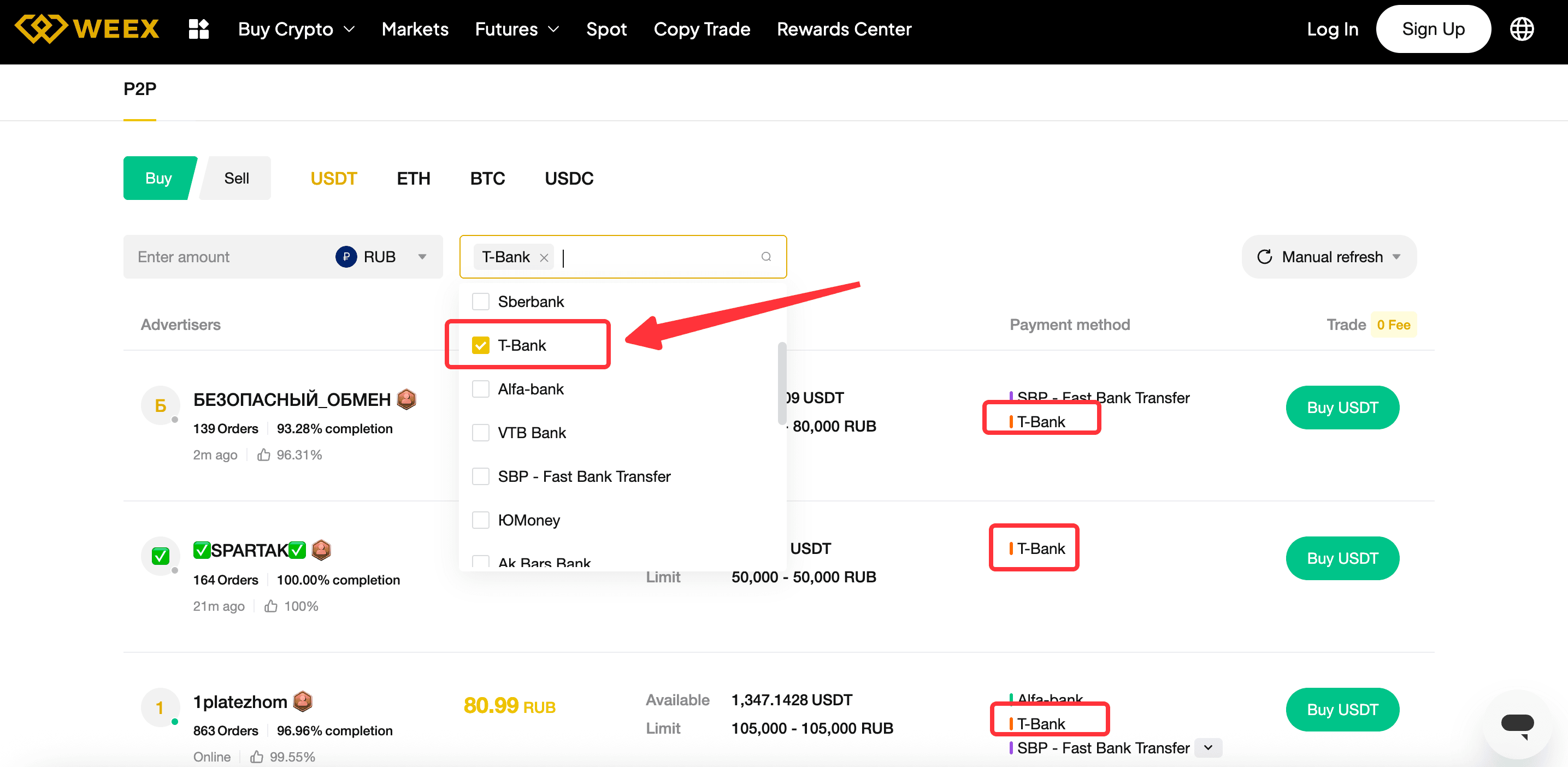Screen dimensions: 1568x767
Task: Remove the T-Bank filter tag
Action: 544,258
